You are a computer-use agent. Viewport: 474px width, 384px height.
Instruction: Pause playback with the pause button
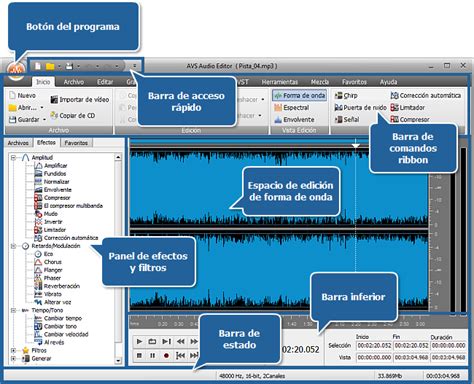click(x=153, y=356)
